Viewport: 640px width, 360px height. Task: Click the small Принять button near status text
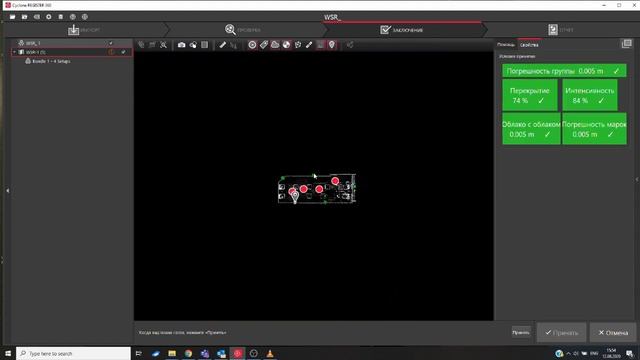(521, 332)
